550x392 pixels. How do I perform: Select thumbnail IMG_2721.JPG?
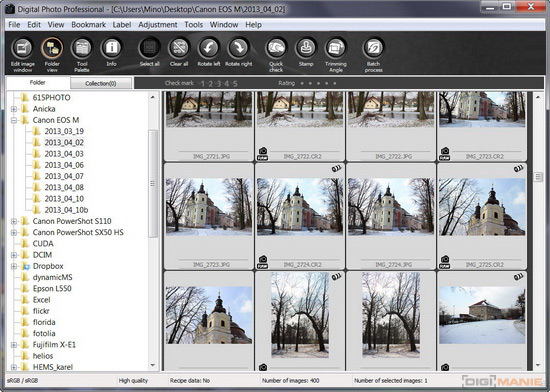(x=209, y=126)
